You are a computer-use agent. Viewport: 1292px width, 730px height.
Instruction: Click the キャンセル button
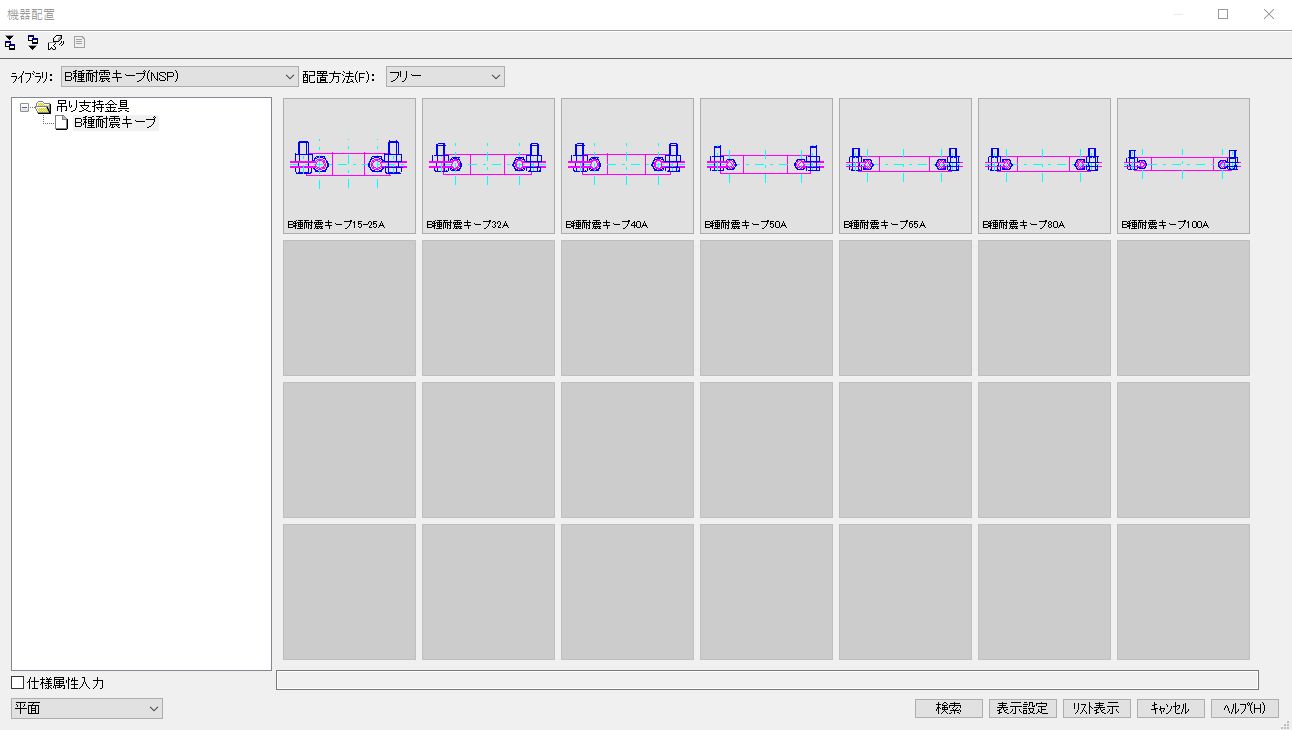(x=1170, y=708)
